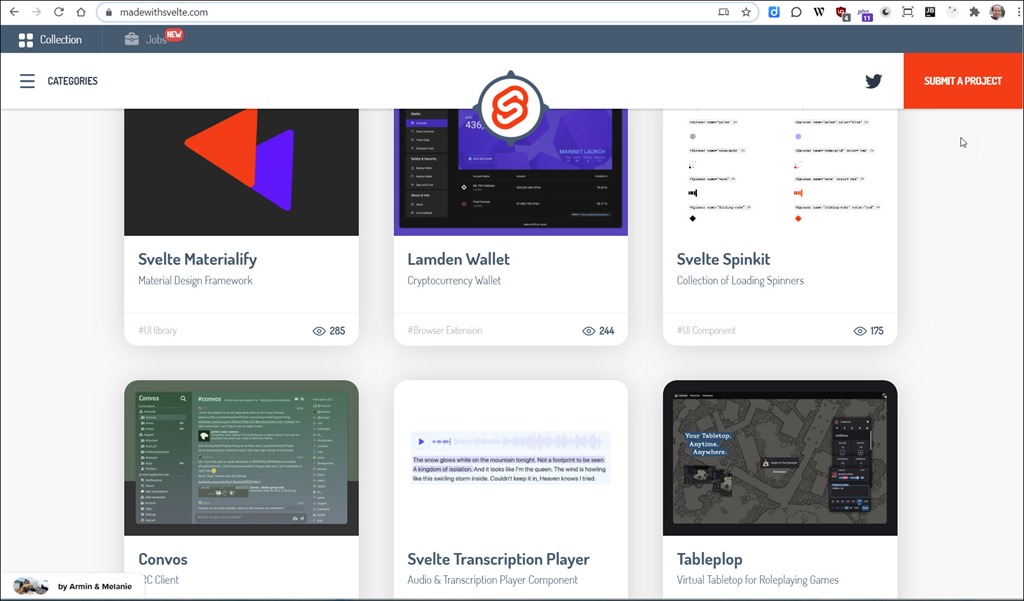Open the JetBrains JB extension
1024x601 pixels.
coord(930,12)
